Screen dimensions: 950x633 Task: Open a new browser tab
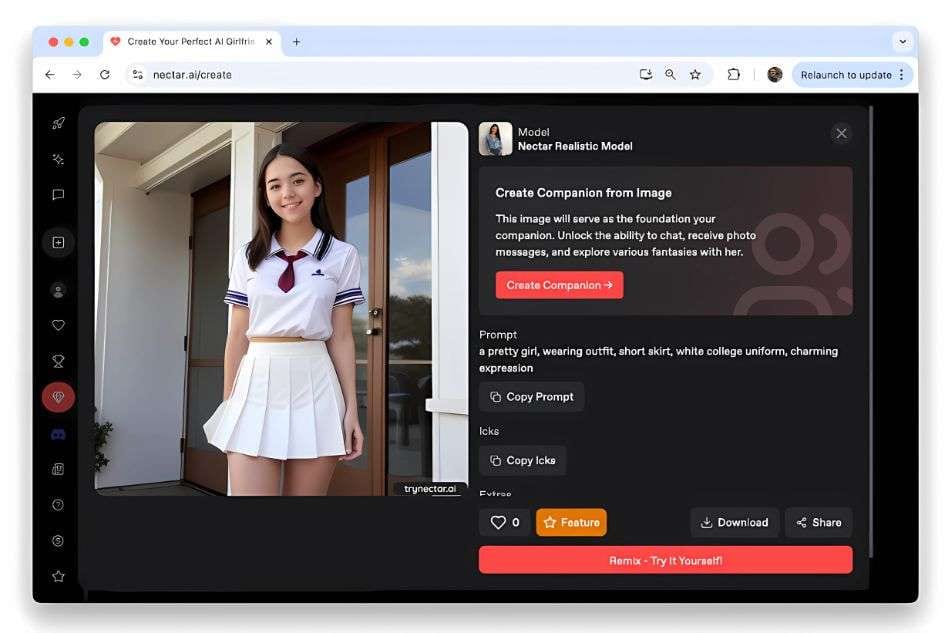tap(296, 42)
